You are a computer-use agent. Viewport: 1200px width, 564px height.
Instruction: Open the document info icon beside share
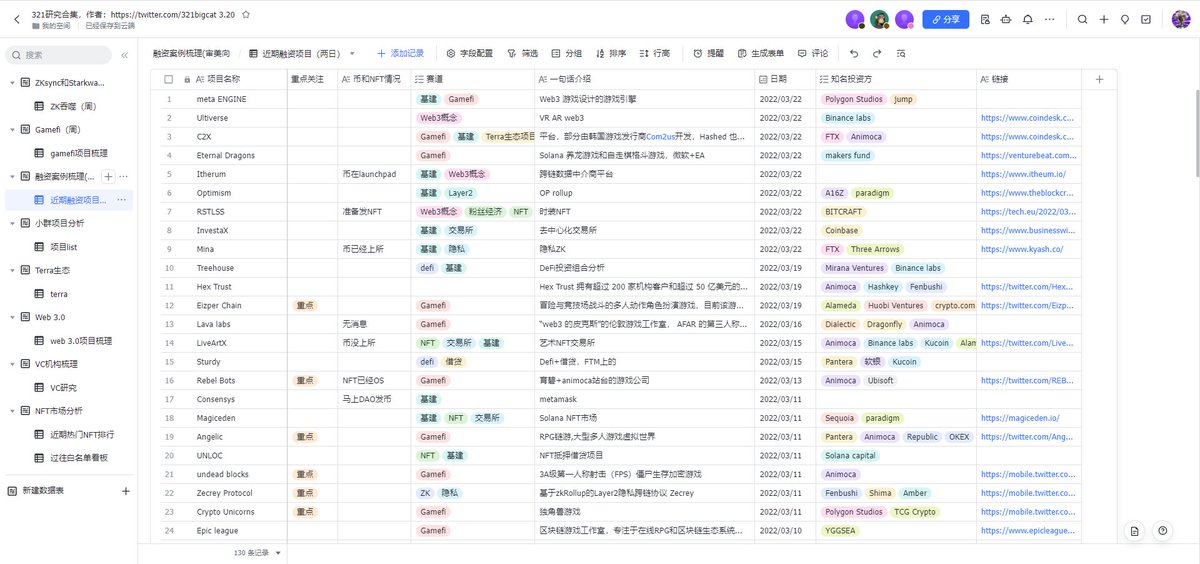[984, 19]
